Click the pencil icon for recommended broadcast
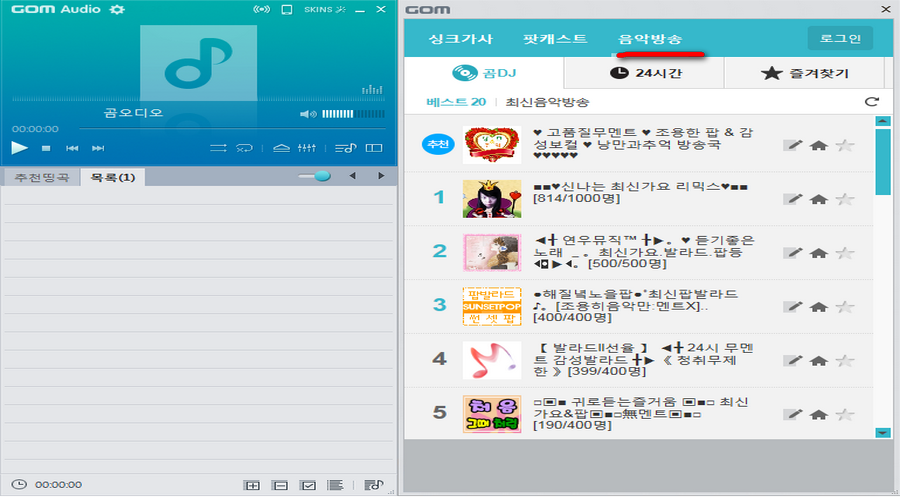900x497 pixels. coord(793,145)
